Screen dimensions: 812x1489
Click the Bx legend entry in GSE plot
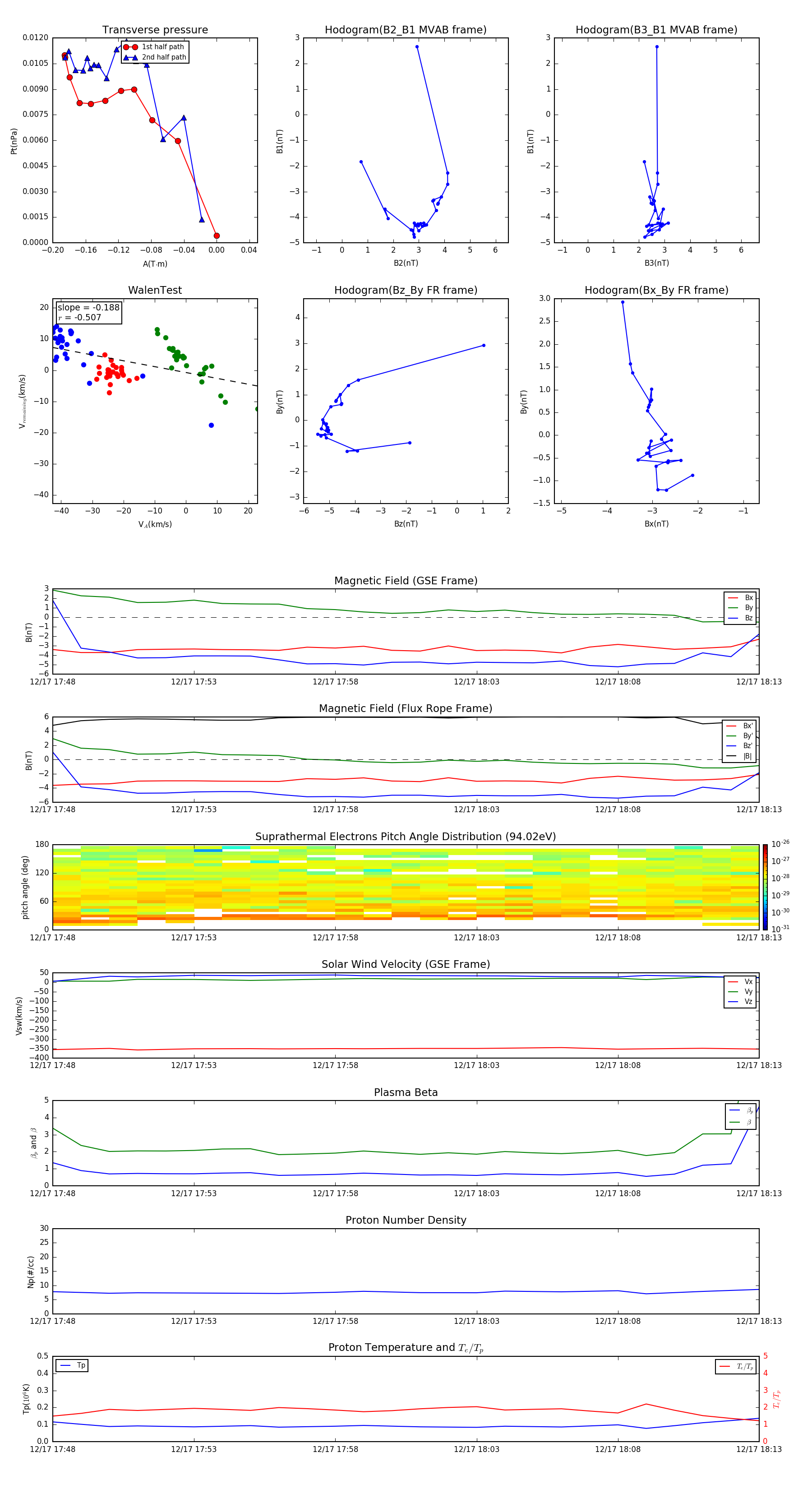(x=740, y=598)
